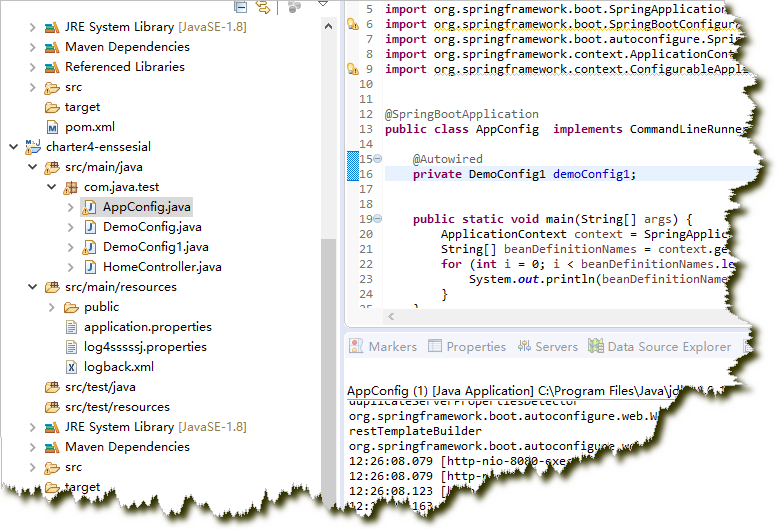Click the application.properties file icon
The width and height of the screenshot is (778, 529).
point(71,328)
